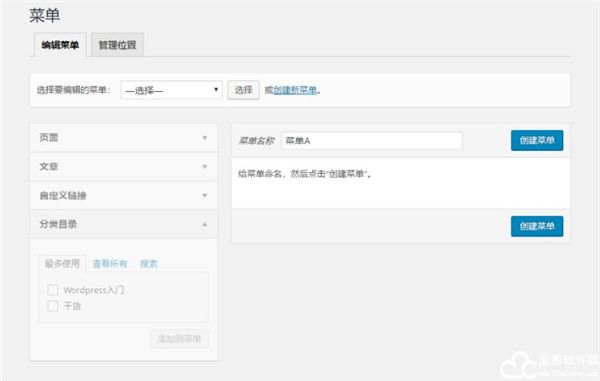Screen dimensions: 600x381
Task: Expand the 自定义链接 panel arrow
Action: pyautogui.click(x=205, y=195)
